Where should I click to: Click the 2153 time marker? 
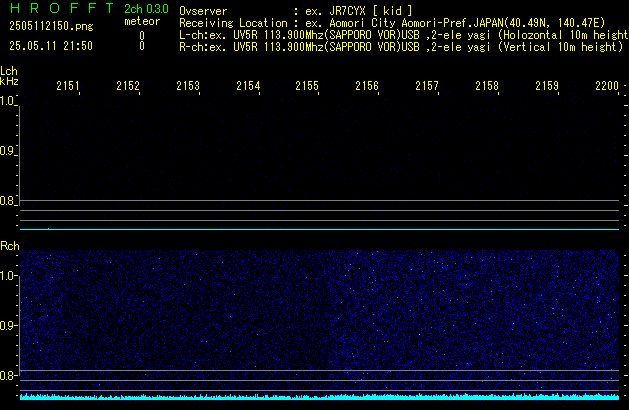188,86
